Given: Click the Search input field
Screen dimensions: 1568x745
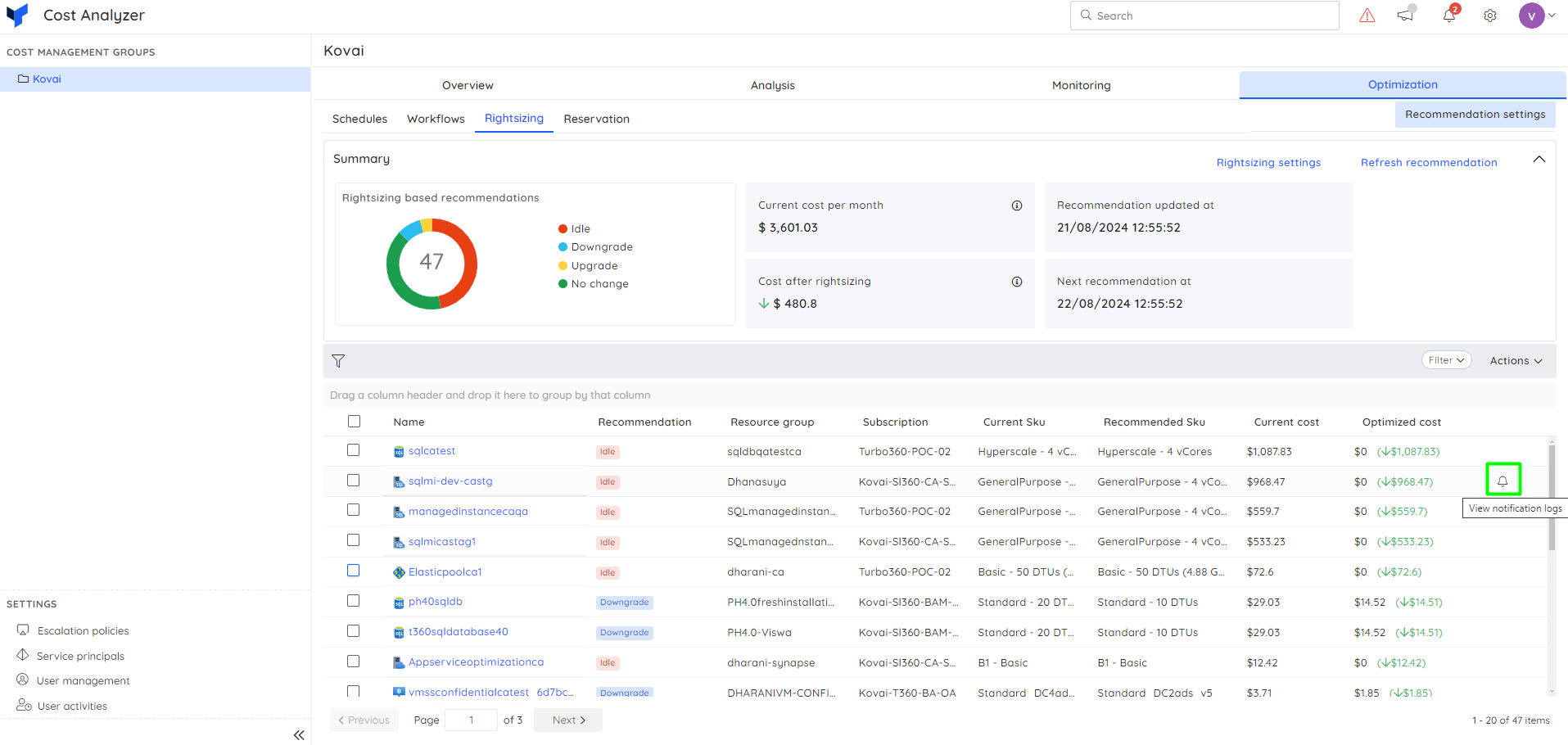Looking at the screenshot, I should coord(1204,16).
